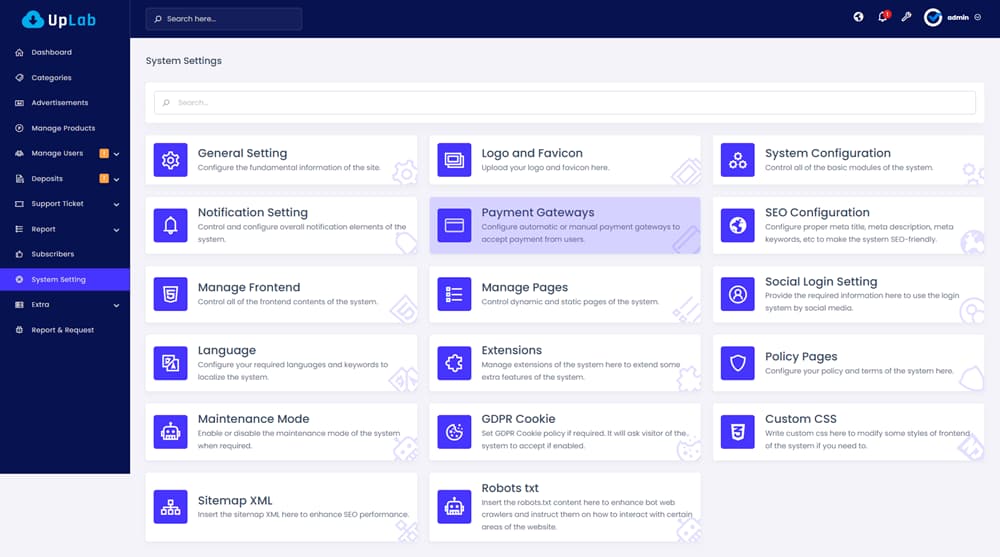Click the Notification Setting bell icon
Viewport: 1000px width, 557px height.
(170, 225)
